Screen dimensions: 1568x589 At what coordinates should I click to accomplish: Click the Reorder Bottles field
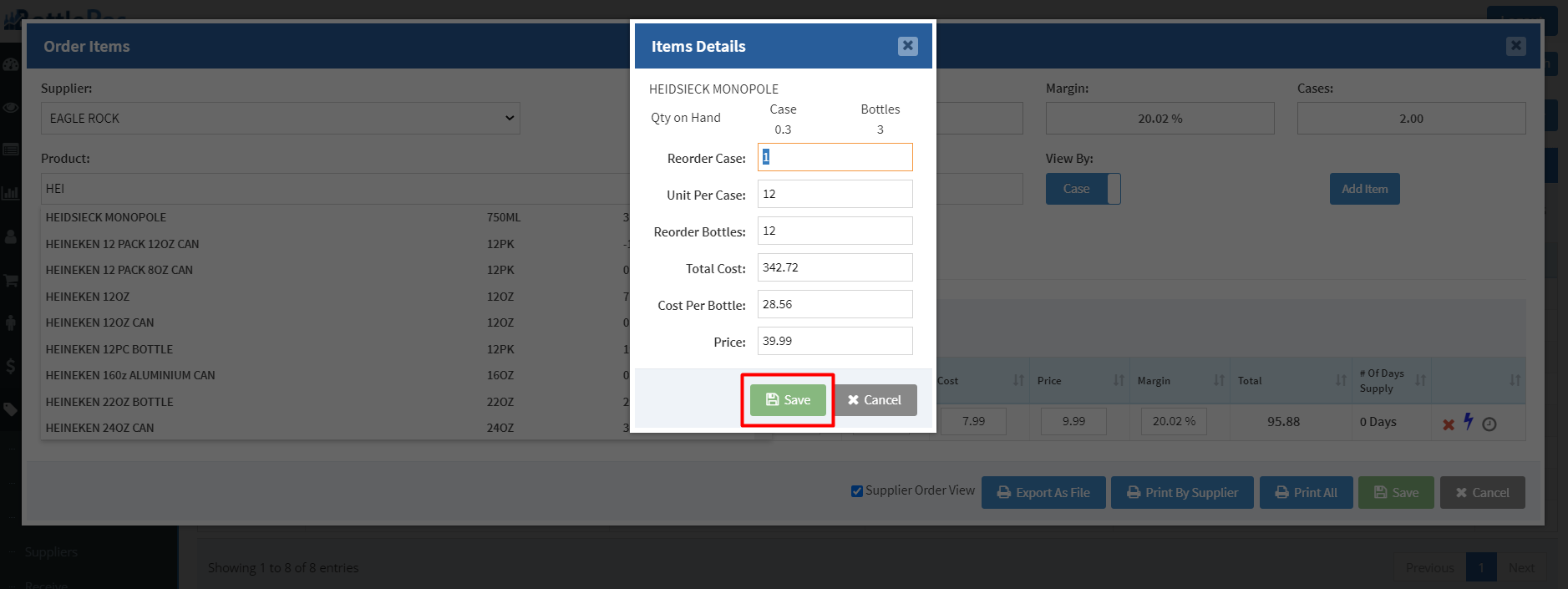click(x=835, y=231)
